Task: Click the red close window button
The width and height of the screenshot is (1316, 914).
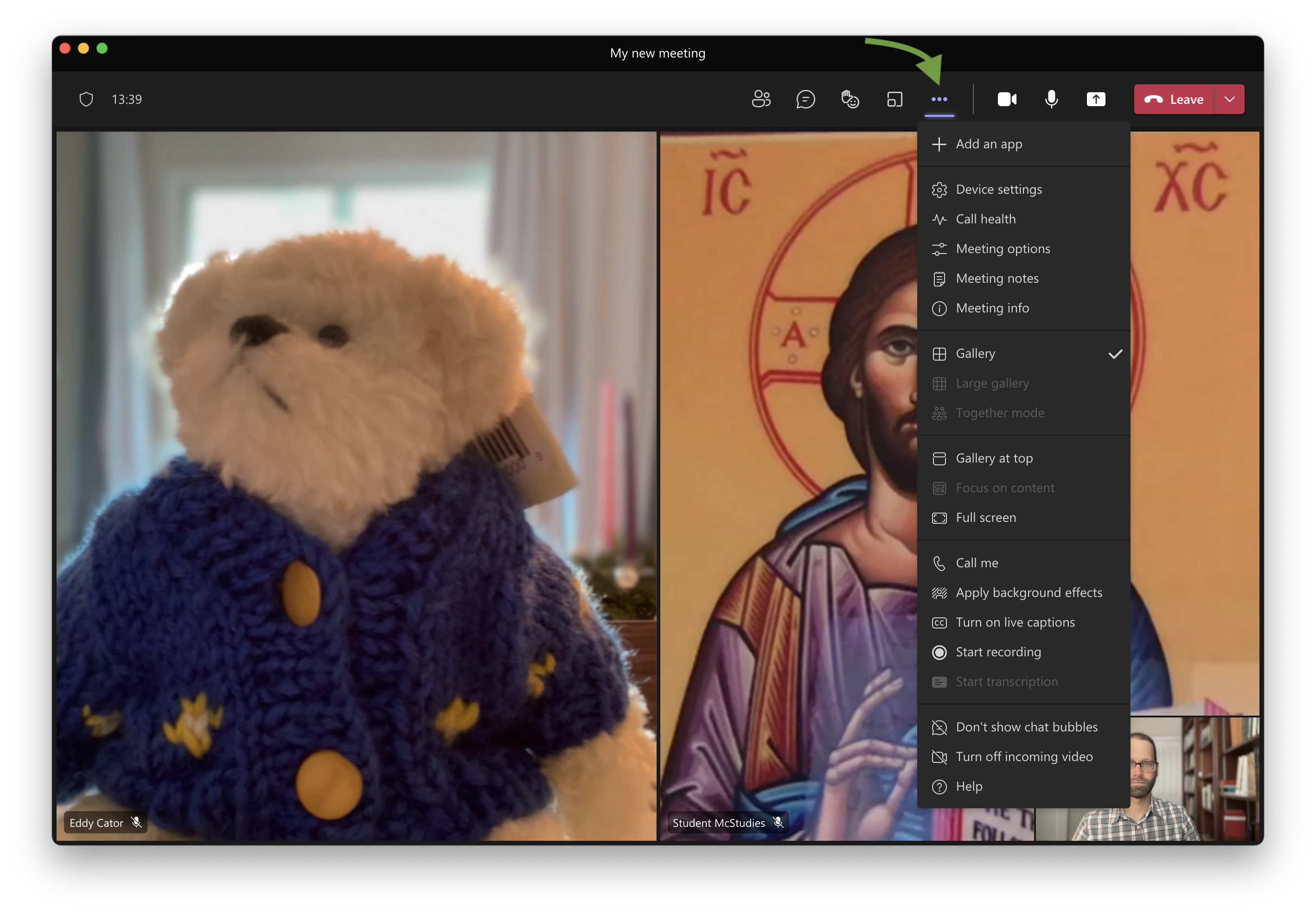Action: point(65,48)
